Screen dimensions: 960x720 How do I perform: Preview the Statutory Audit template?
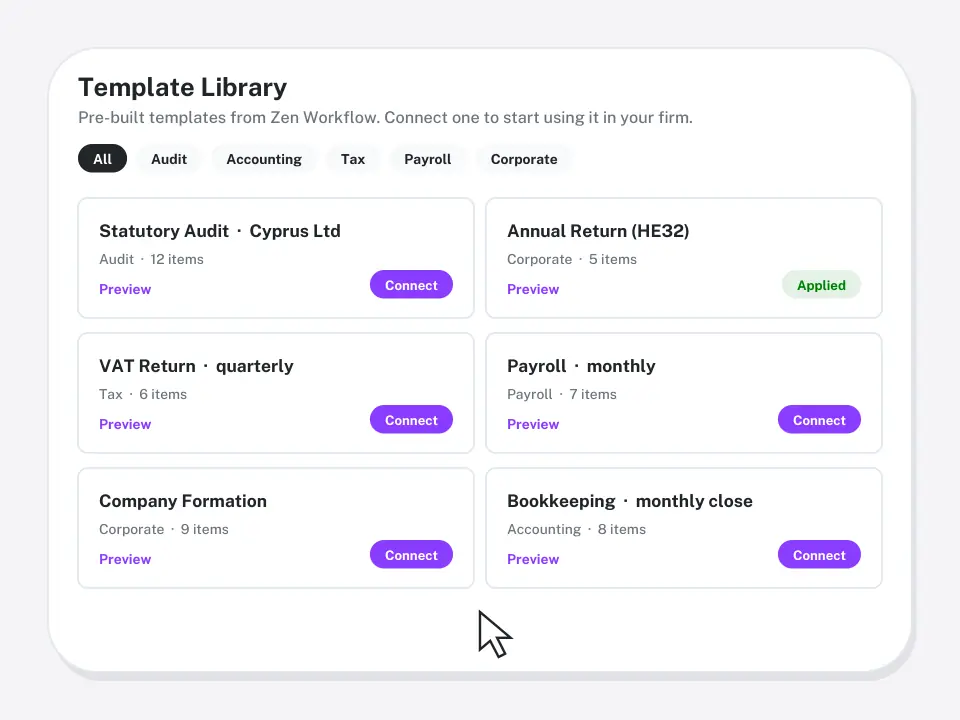(125, 289)
